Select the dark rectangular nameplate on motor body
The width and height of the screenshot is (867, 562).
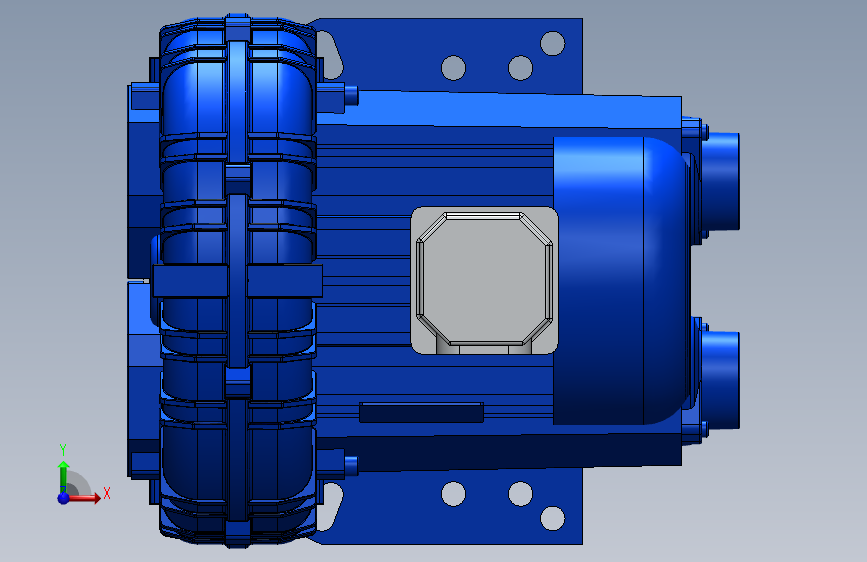(x=421, y=412)
